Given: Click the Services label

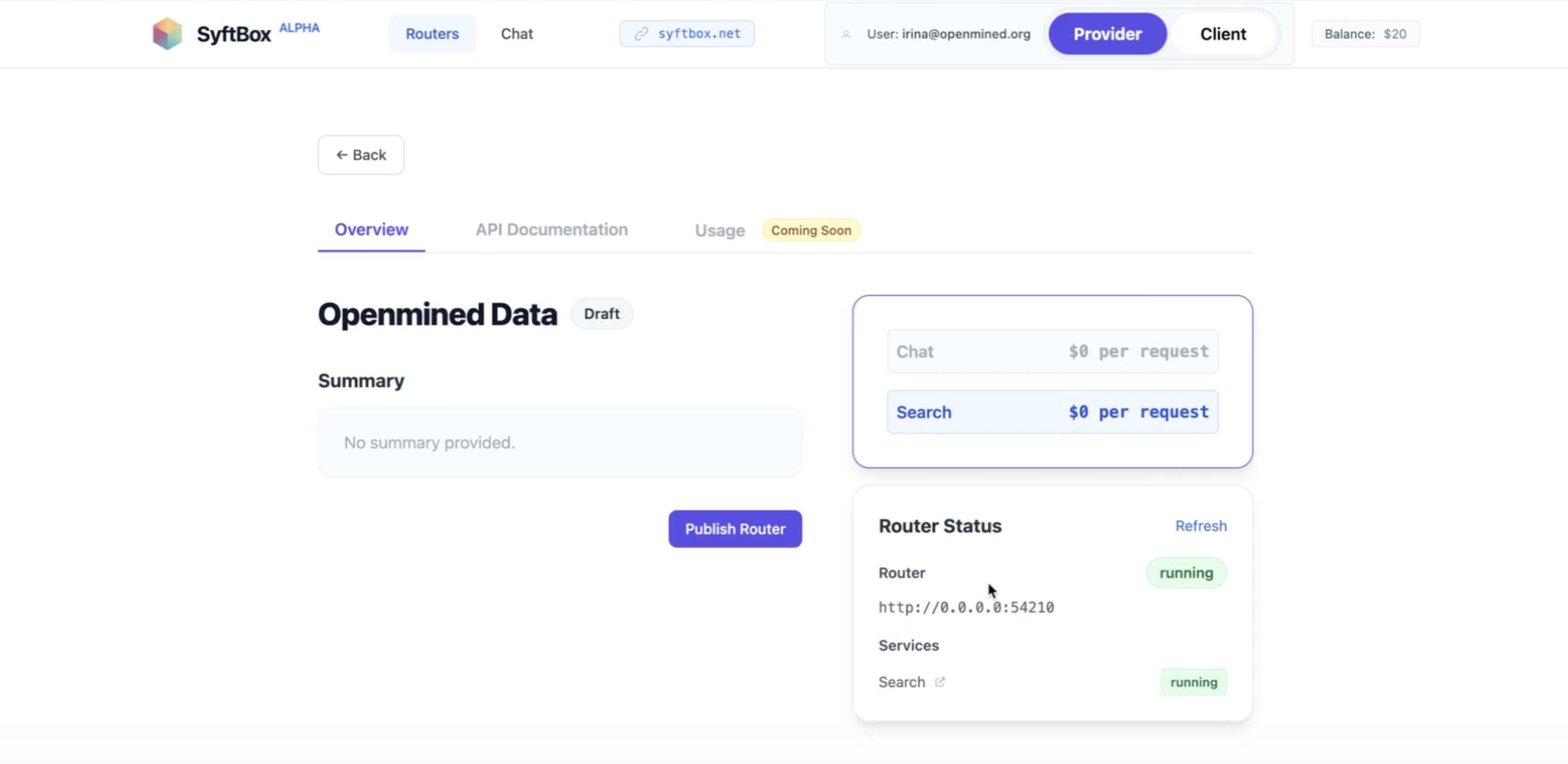Looking at the screenshot, I should [908, 645].
